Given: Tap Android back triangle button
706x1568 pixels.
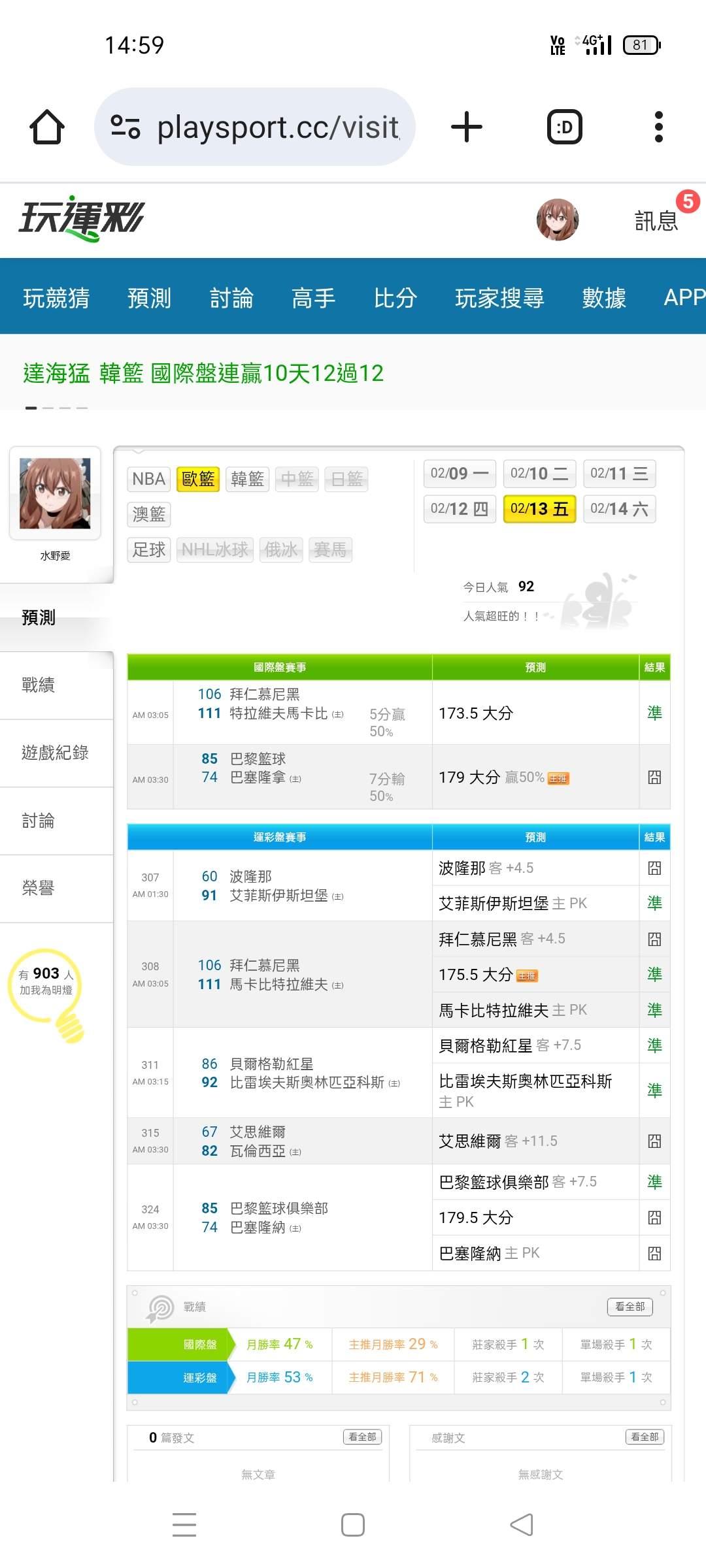Looking at the screenshot, I should pyautogui.click(x=522, y=1525).
